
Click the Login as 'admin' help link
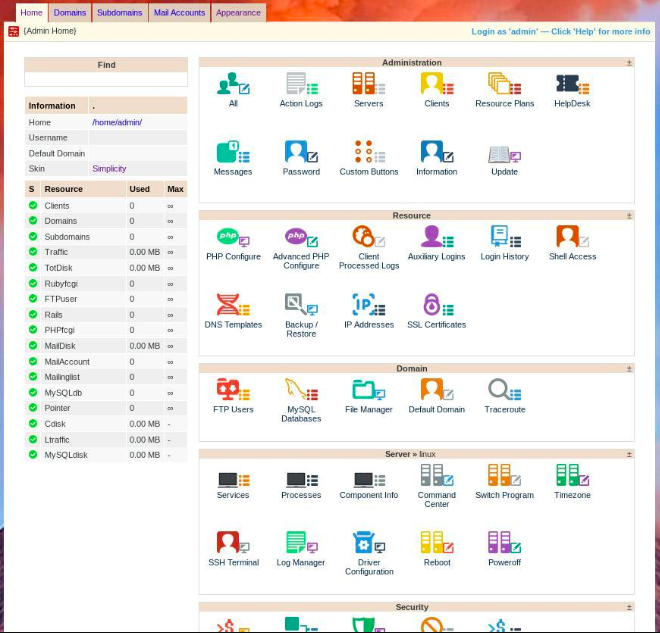[560, 32]
